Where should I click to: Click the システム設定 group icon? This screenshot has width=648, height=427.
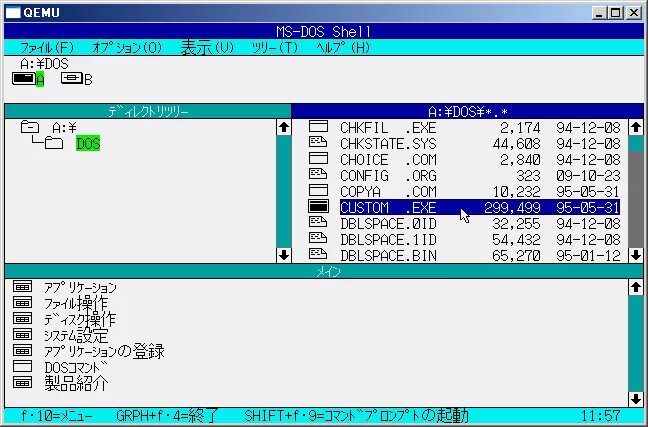22,334
